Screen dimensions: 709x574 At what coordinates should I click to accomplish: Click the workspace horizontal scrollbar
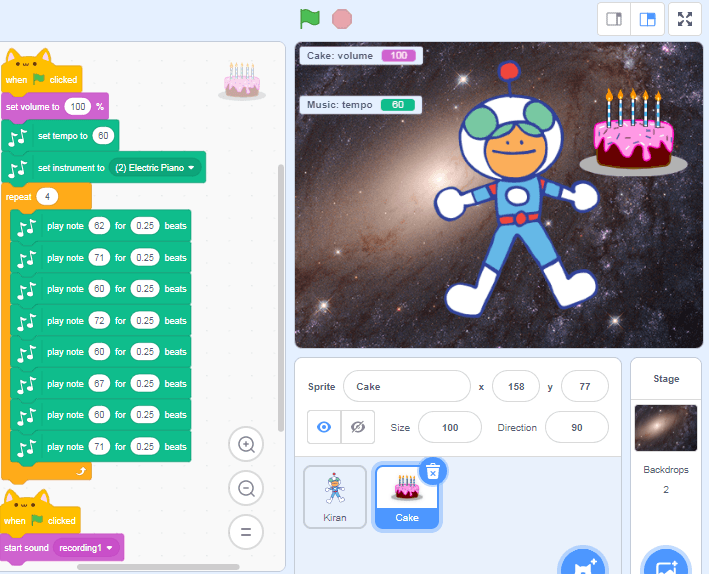[158, 567]
